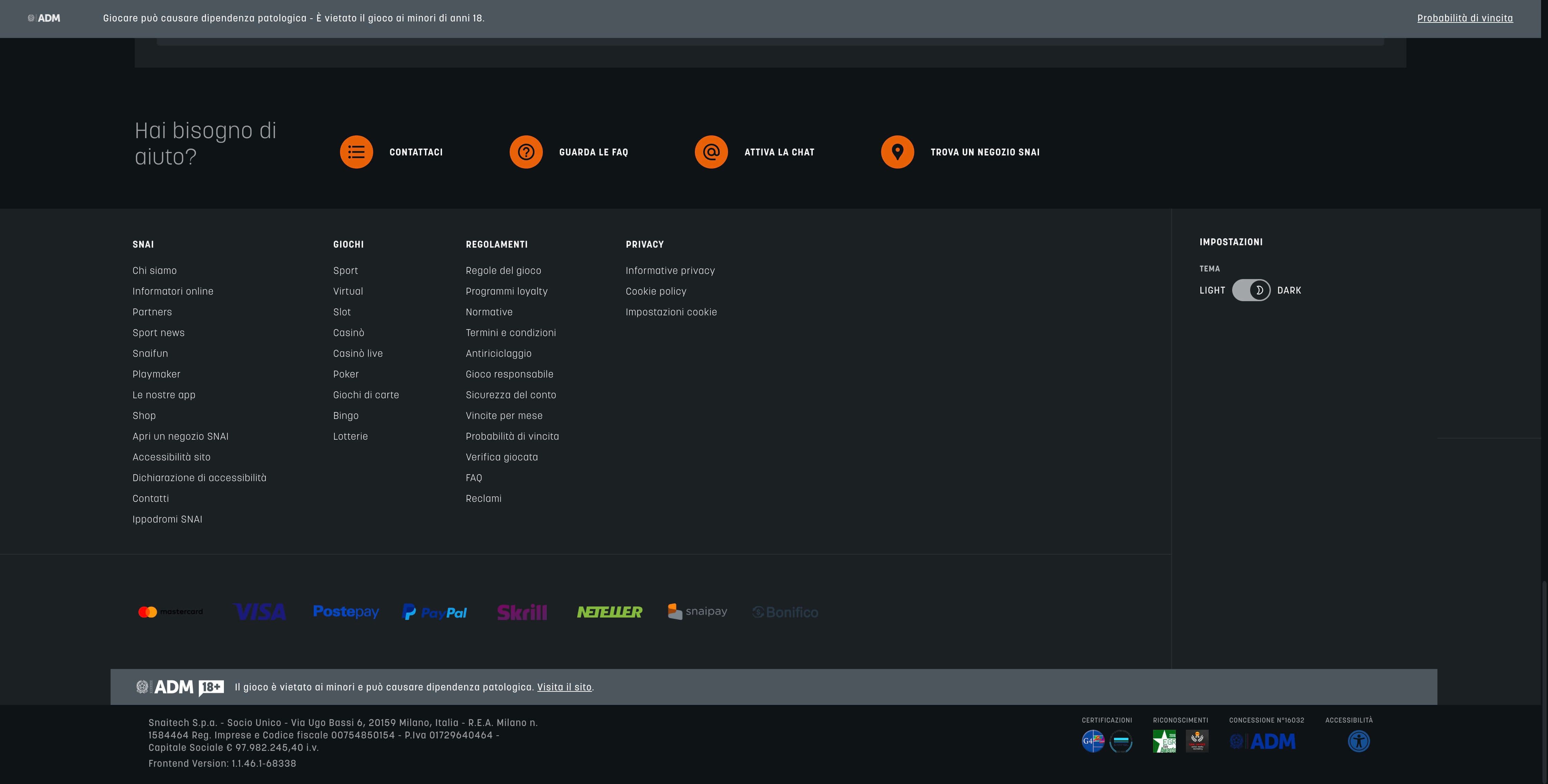Open Gioco responsabile under Regolamenti
This screenshot has height=784, width=1548.
tap(509, 374)
